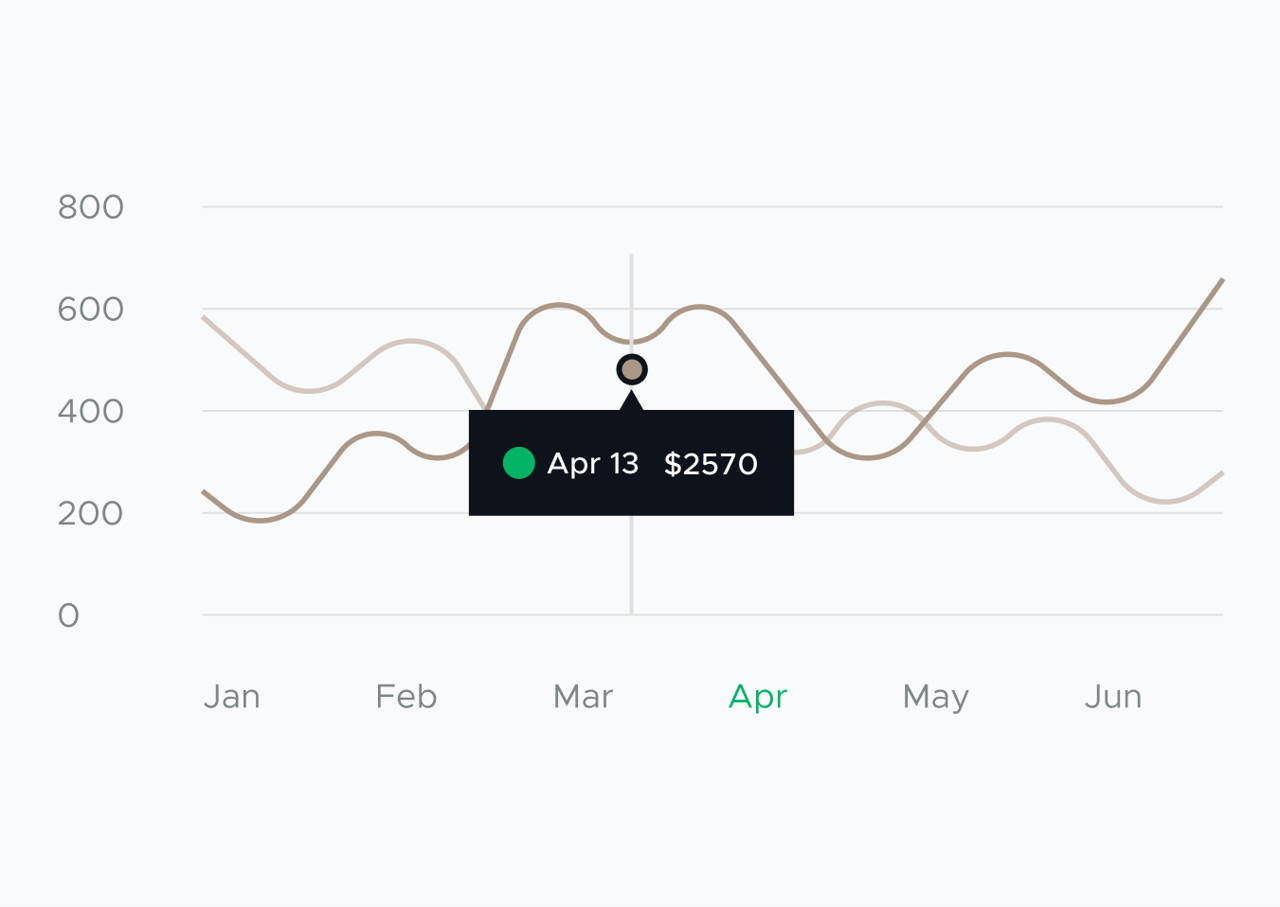Click the dark line's lowest dip near Jan

point(259,520)
